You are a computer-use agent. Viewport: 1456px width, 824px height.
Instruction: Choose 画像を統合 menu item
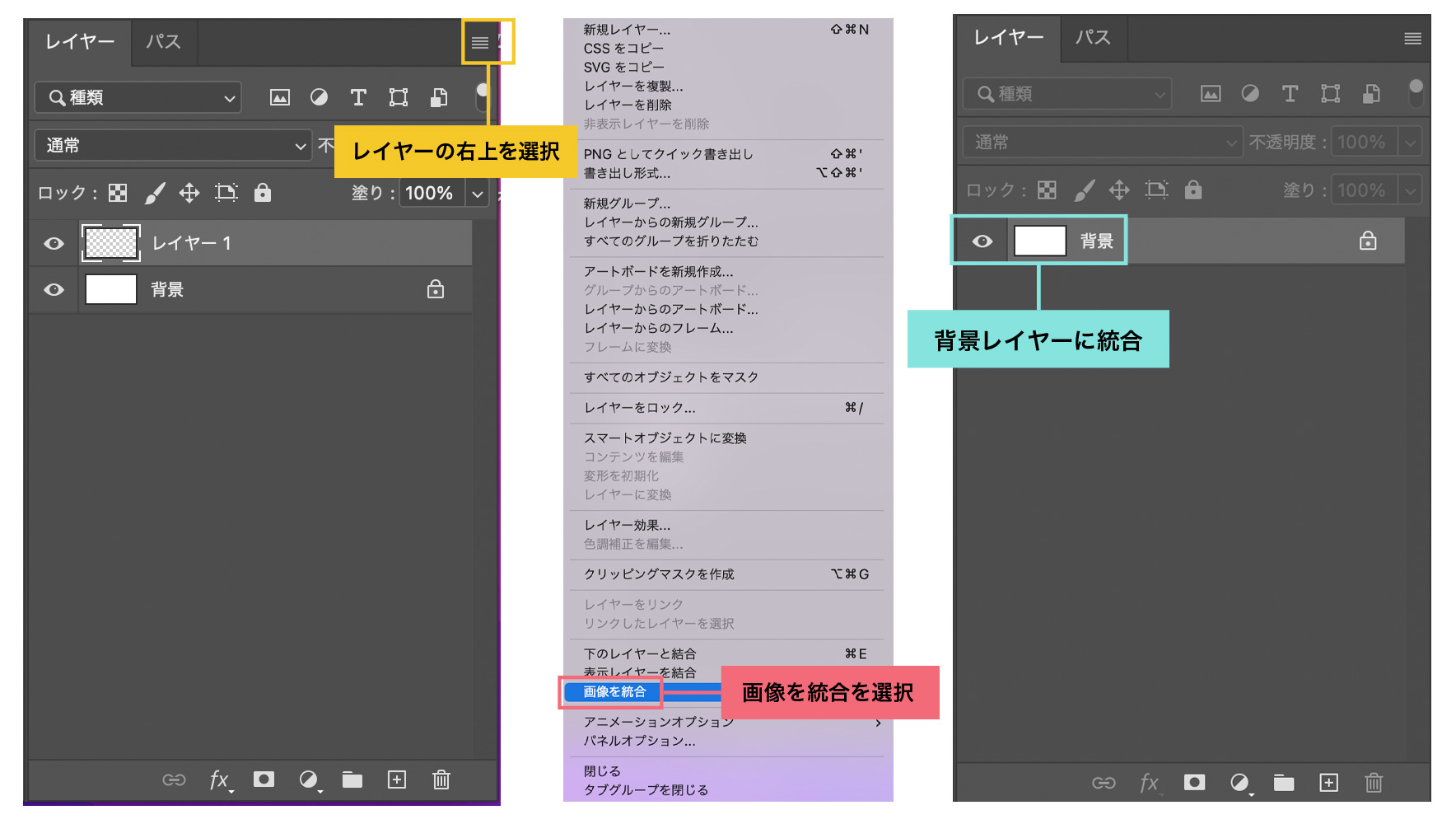pyautogui.click(x=615, y=691)
